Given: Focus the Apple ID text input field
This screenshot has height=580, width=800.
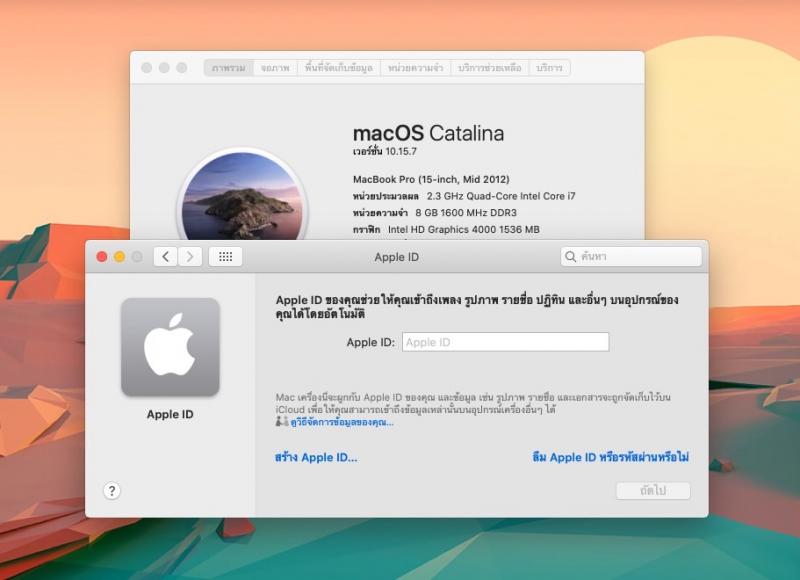Looking at the screenshot, I should pyautogui.click(x=506, y=342).
